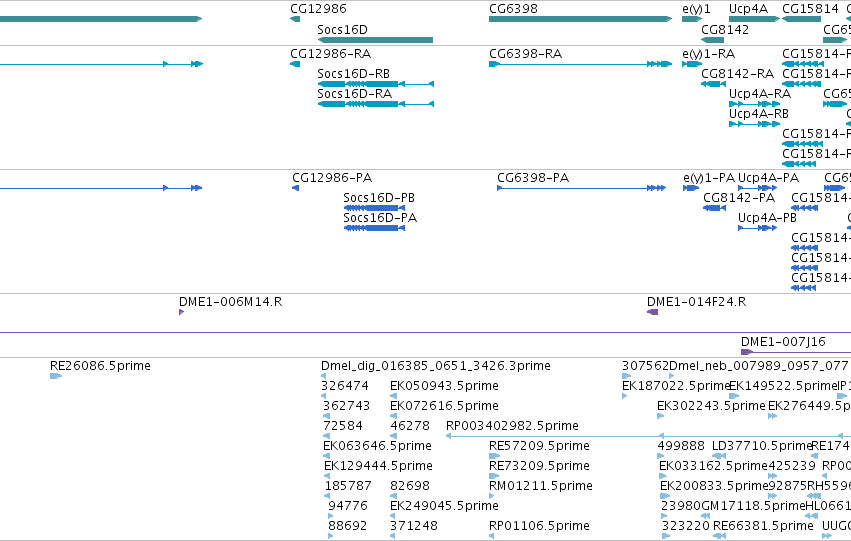Select the EK050943.5prime EST label
Viewport: 851px width, 541px height.
coord(444,386)
